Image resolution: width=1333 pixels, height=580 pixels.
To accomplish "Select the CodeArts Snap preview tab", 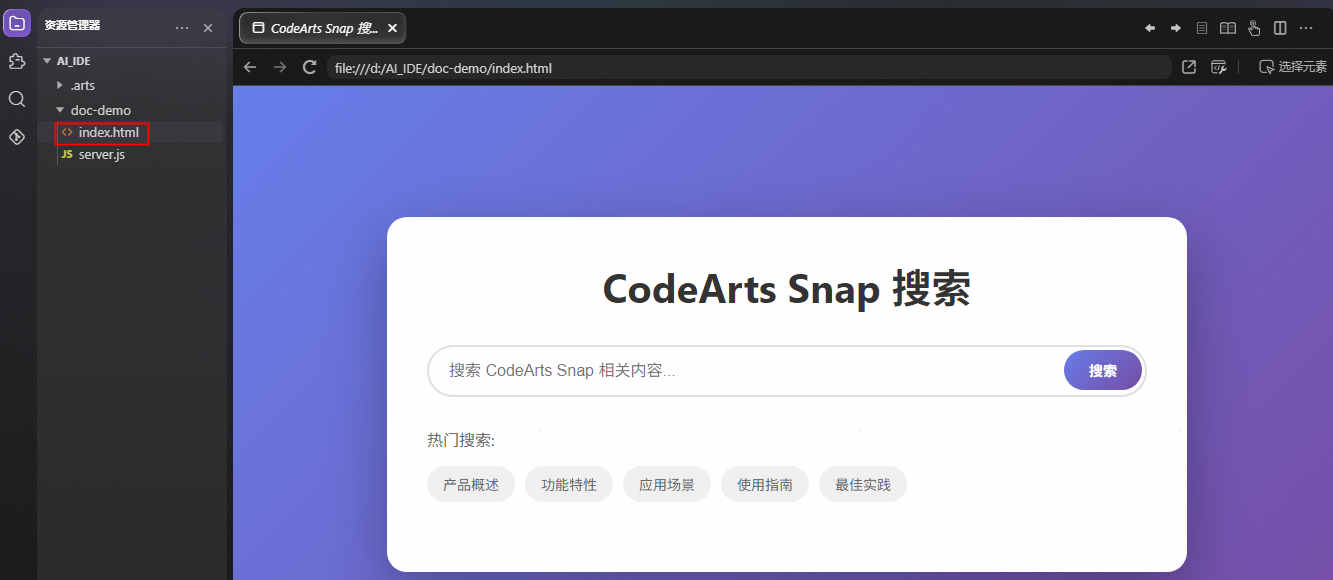I will [315, 28].
